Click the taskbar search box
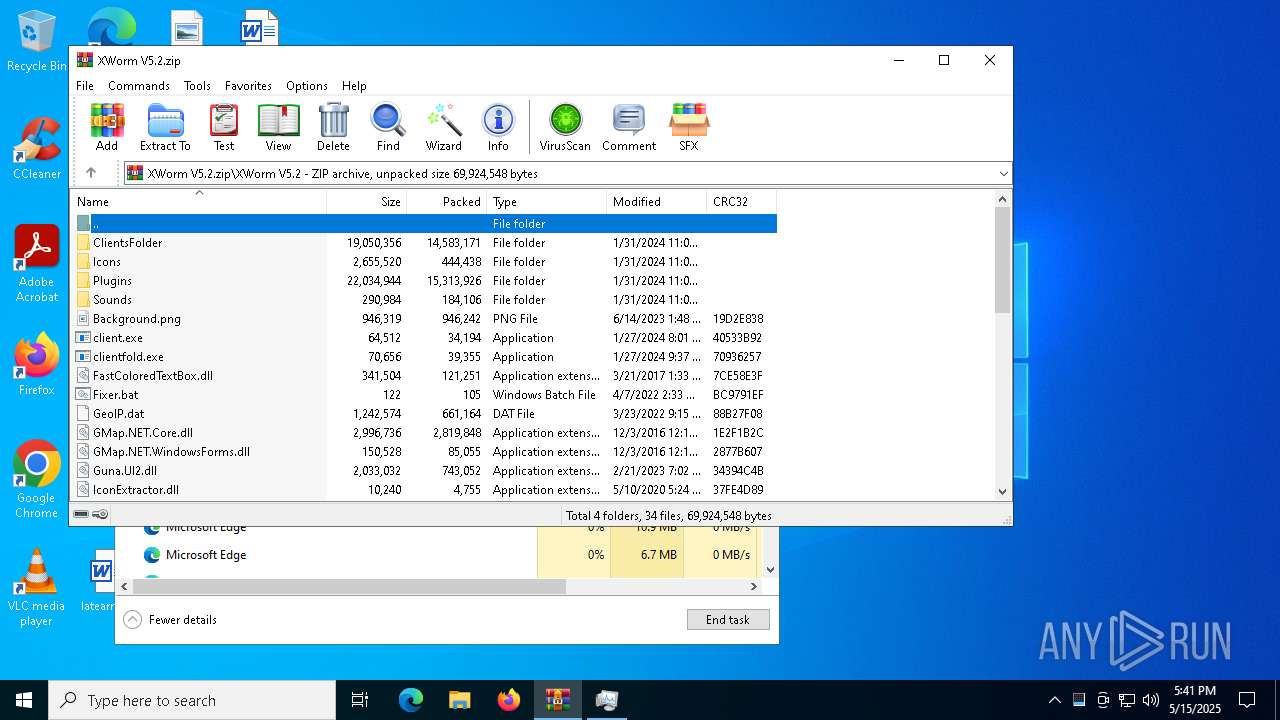Screen dimensions: 1280x720 [192, 700]
